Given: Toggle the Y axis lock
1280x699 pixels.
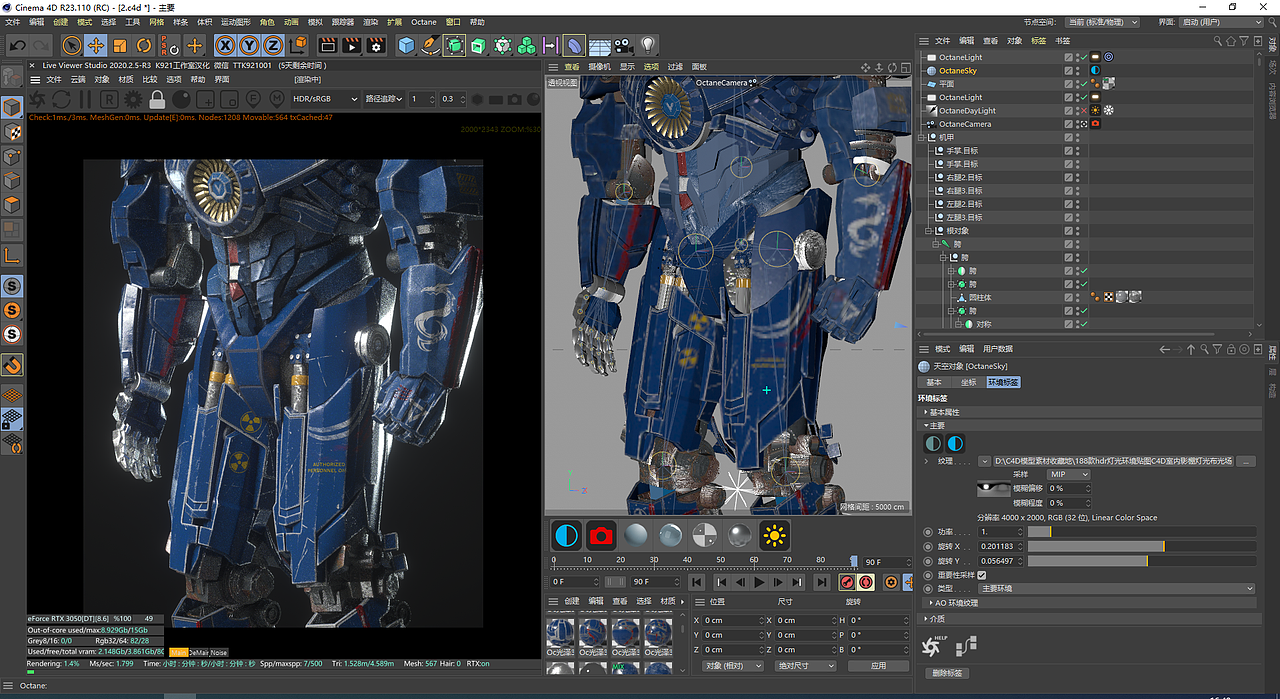Looking at the screenshot, I should [249, 45].
